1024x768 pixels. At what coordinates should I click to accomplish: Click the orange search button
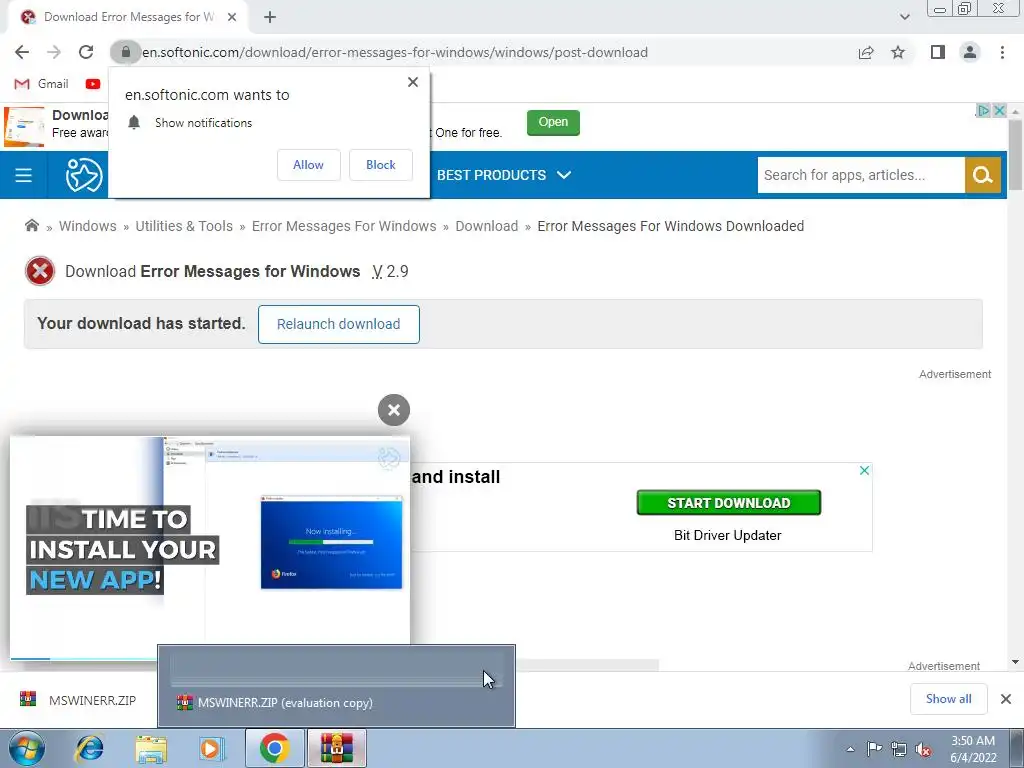click(983, 175)
